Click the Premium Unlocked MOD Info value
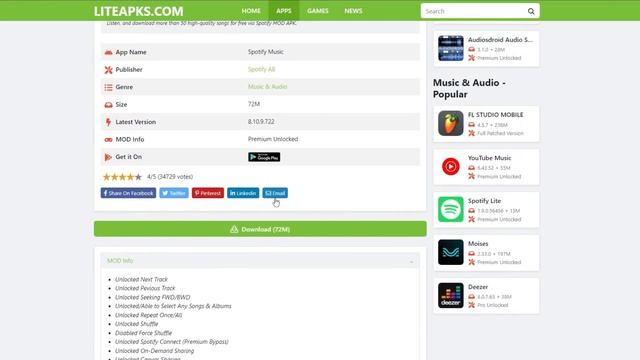This screenshot has height=360, width=640. [x=273, y=139]
